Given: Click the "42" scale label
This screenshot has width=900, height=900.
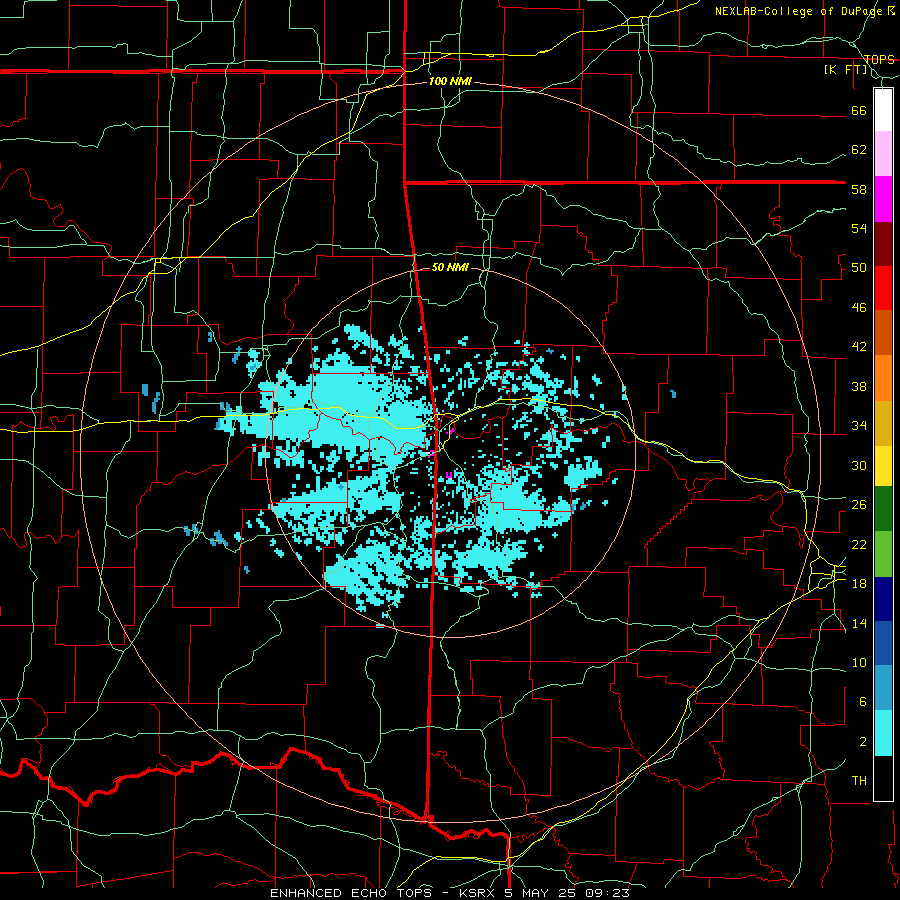Looking at the screenshot, I should coord(859,347).
